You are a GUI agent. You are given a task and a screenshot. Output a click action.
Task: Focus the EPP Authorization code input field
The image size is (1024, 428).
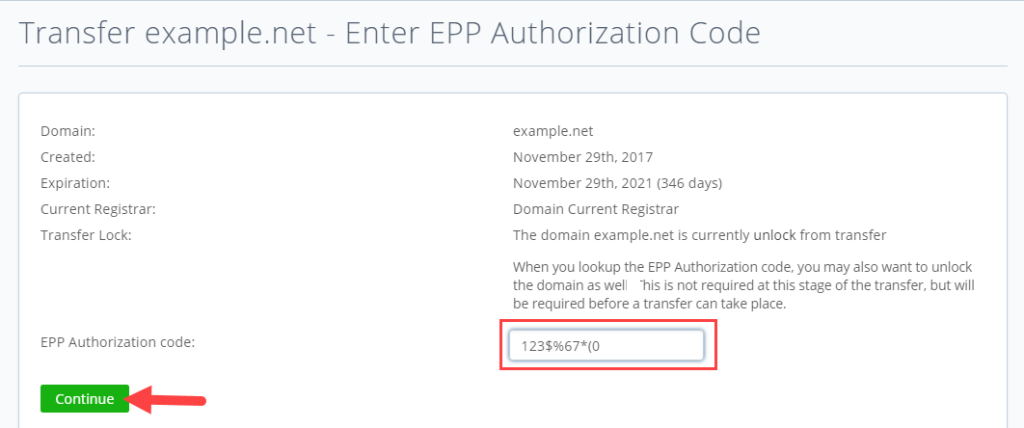tap(606, 346)
